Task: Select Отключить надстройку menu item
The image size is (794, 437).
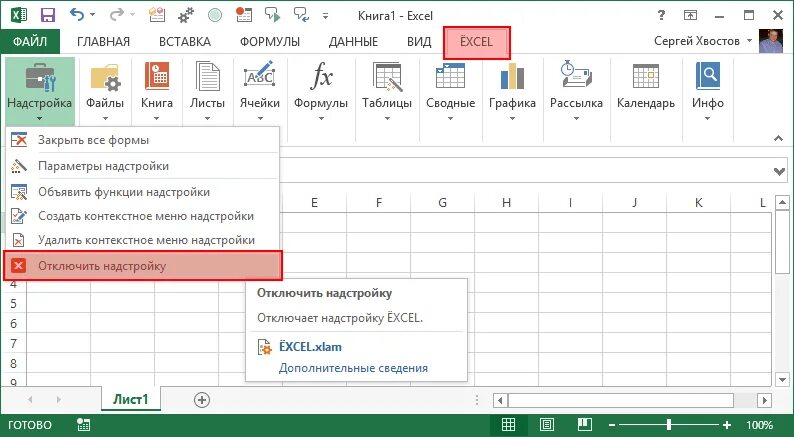Action: click(142, 266)
